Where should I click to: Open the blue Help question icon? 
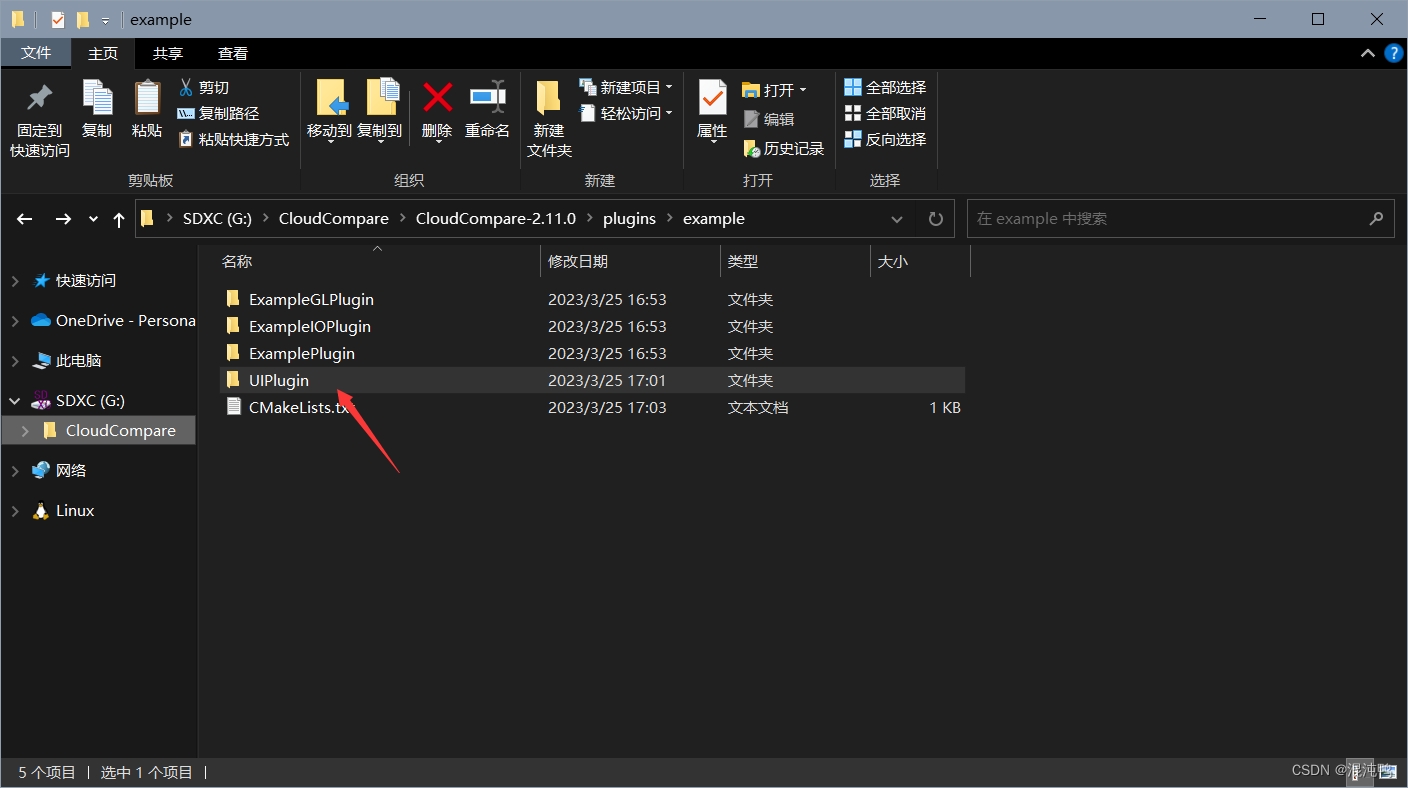[1394, 53]
